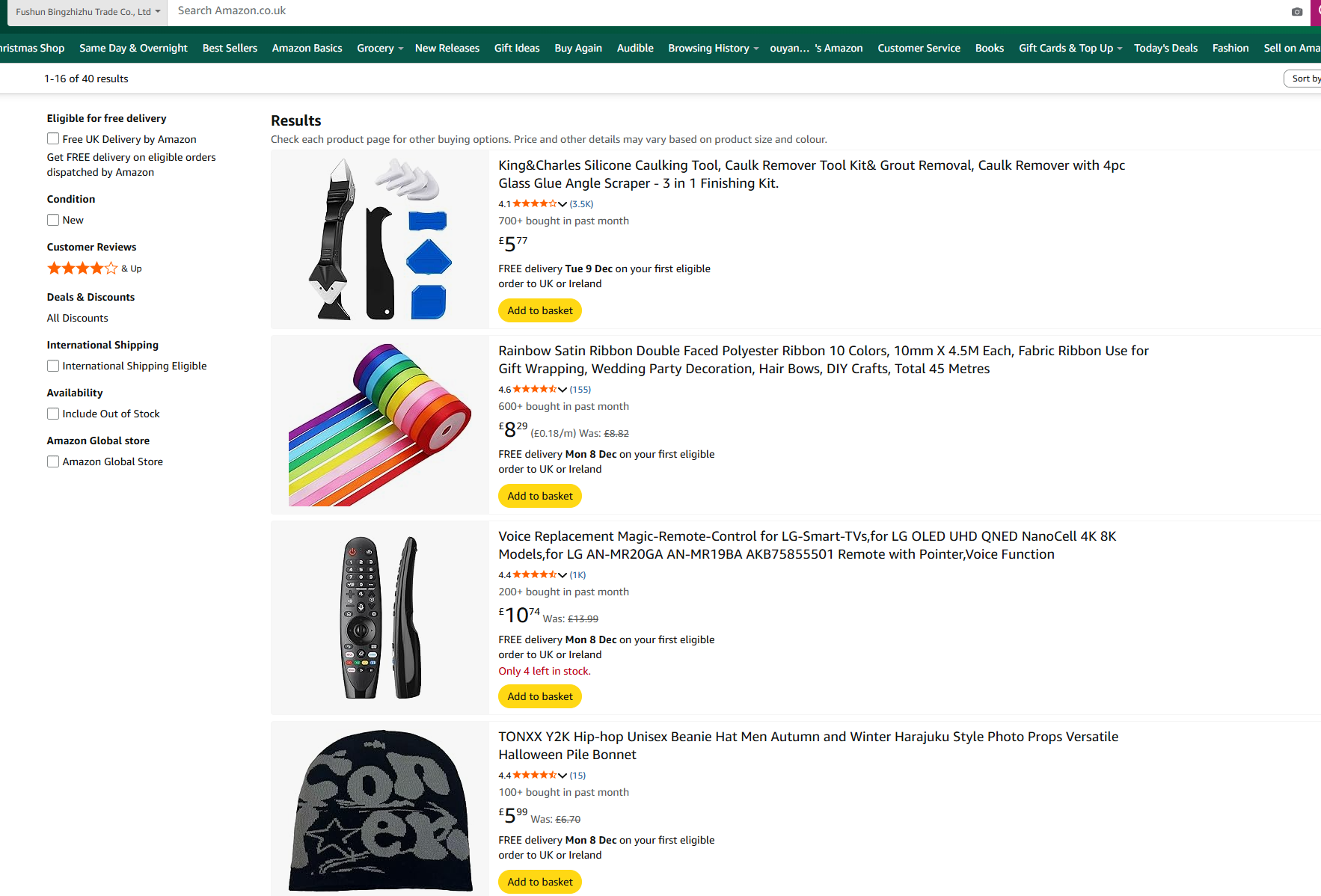This screenshot has height=896, width=1321.
Task: Open the caulking tool product image
Action: [x=380, y=239]
